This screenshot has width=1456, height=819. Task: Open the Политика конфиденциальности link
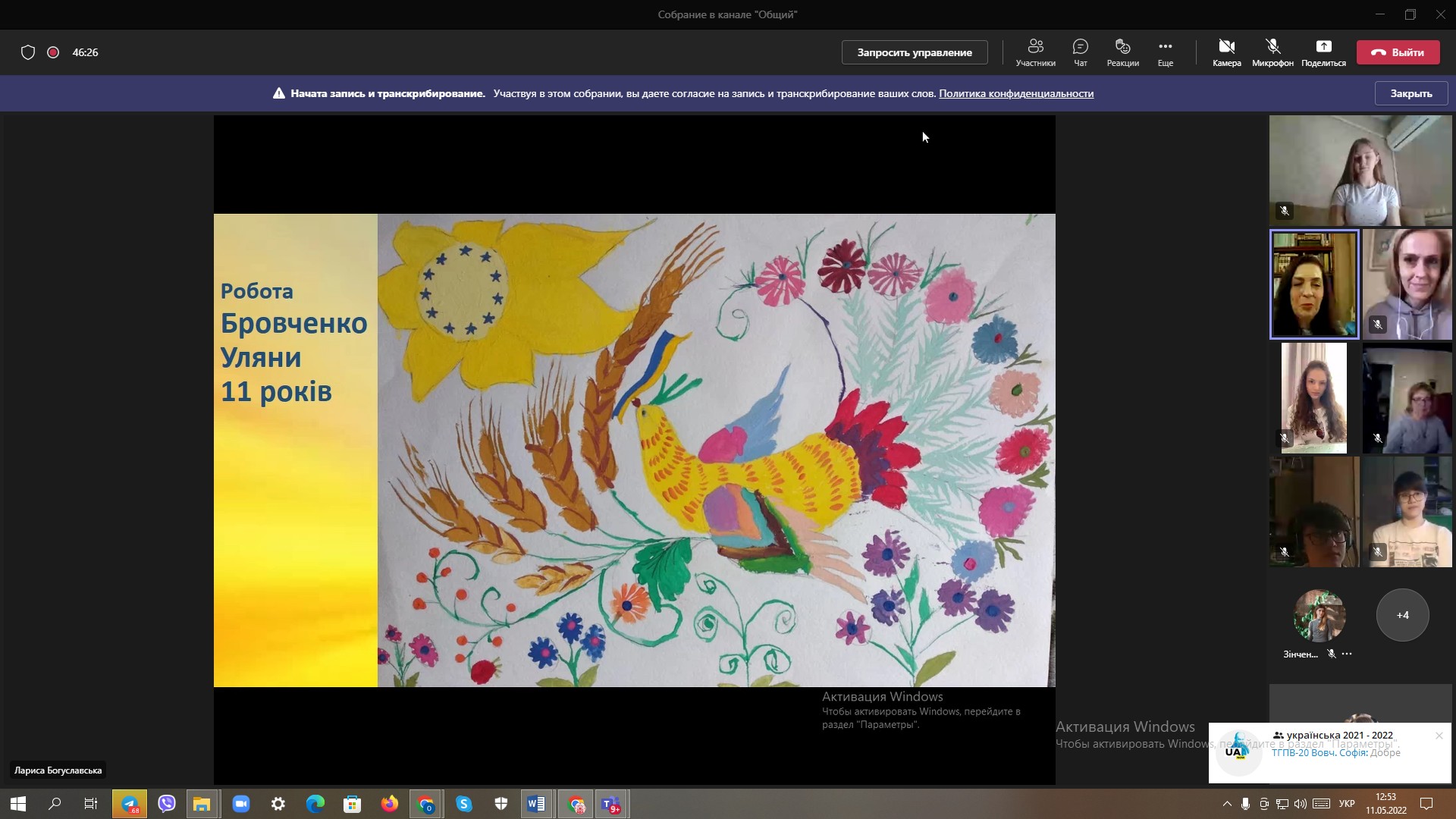click(x=1016, y=93)
